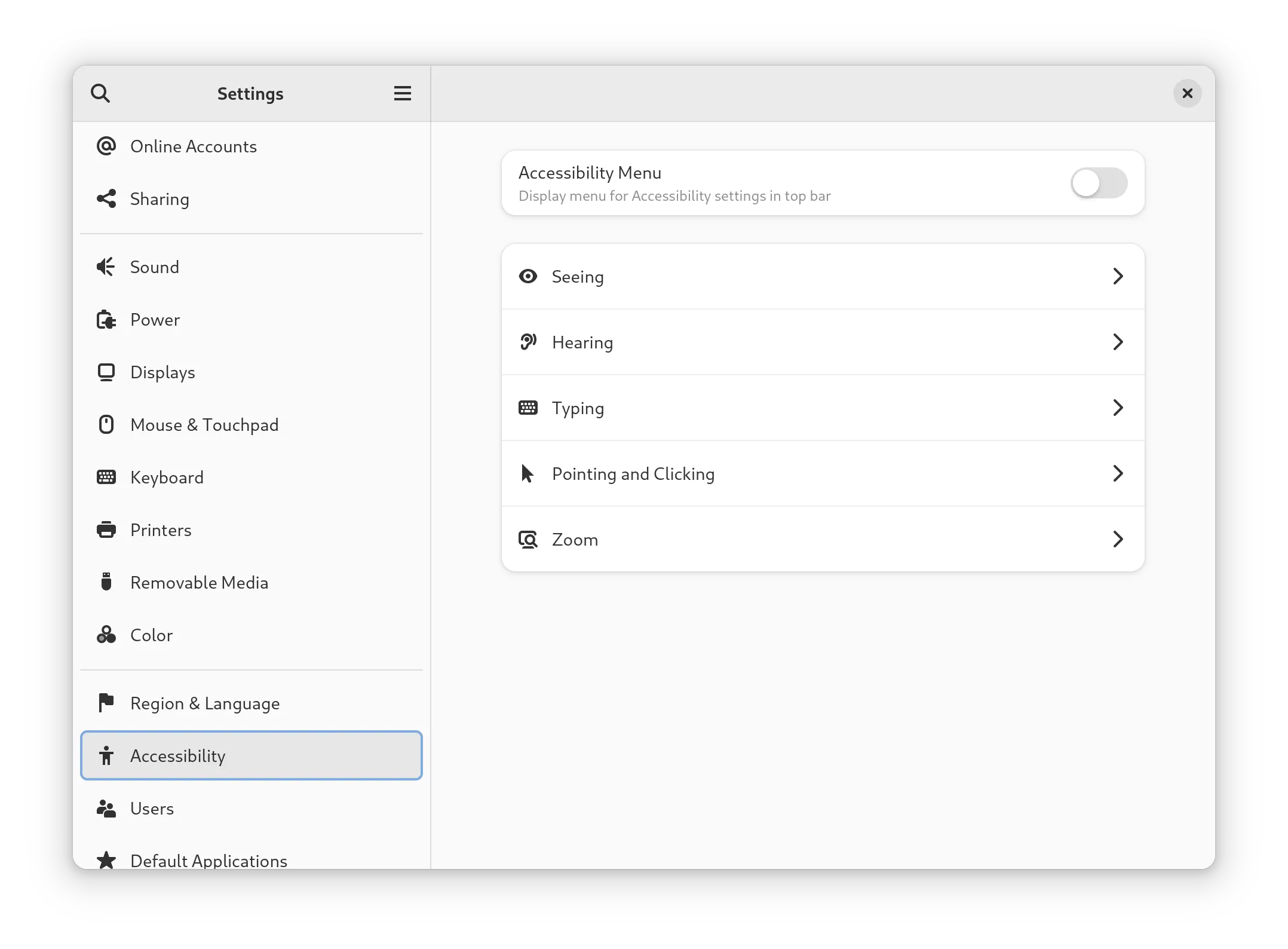
Task: Close the Settings window
Action: pyautogui.click(x=1187, y=93)
